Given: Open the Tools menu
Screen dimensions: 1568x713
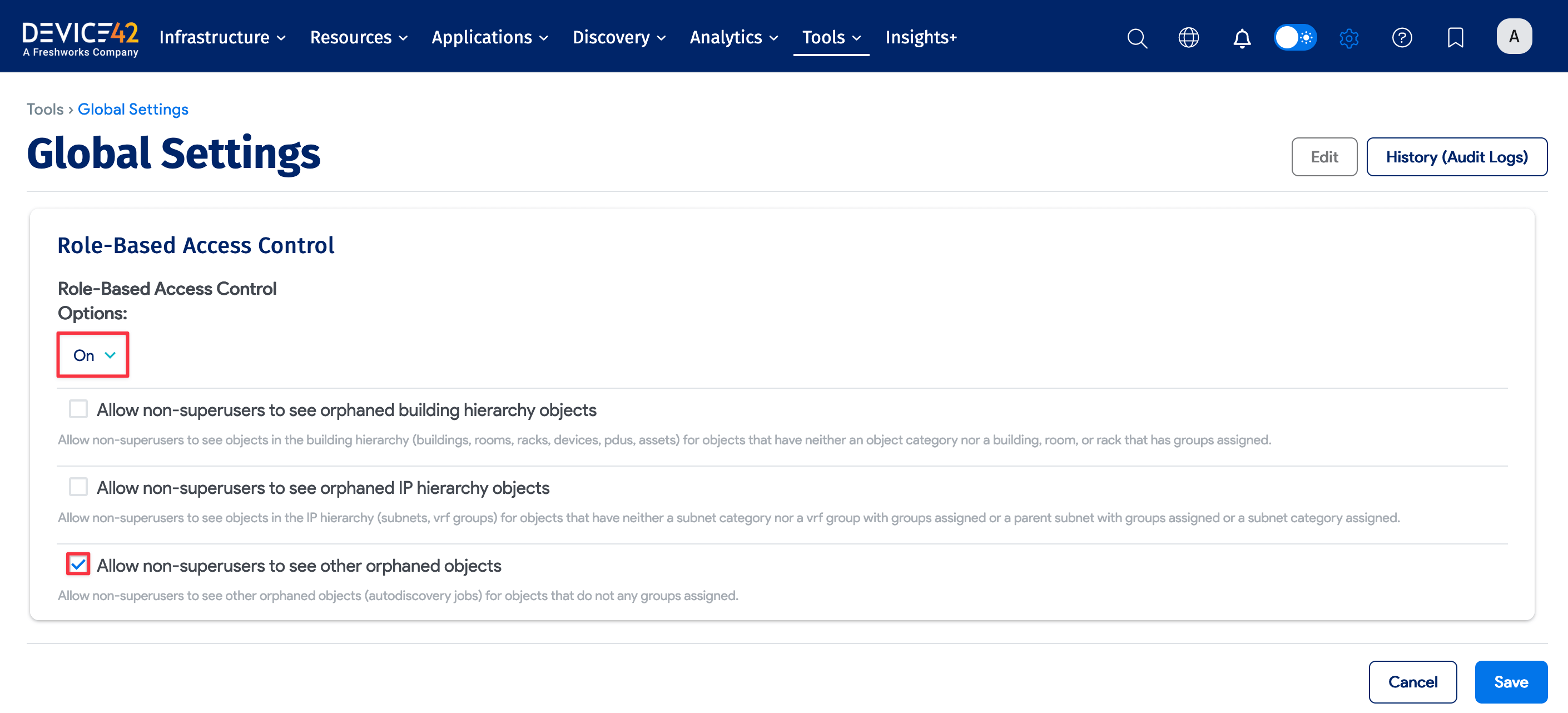Looking at the screenshot, I should point(831,38).
